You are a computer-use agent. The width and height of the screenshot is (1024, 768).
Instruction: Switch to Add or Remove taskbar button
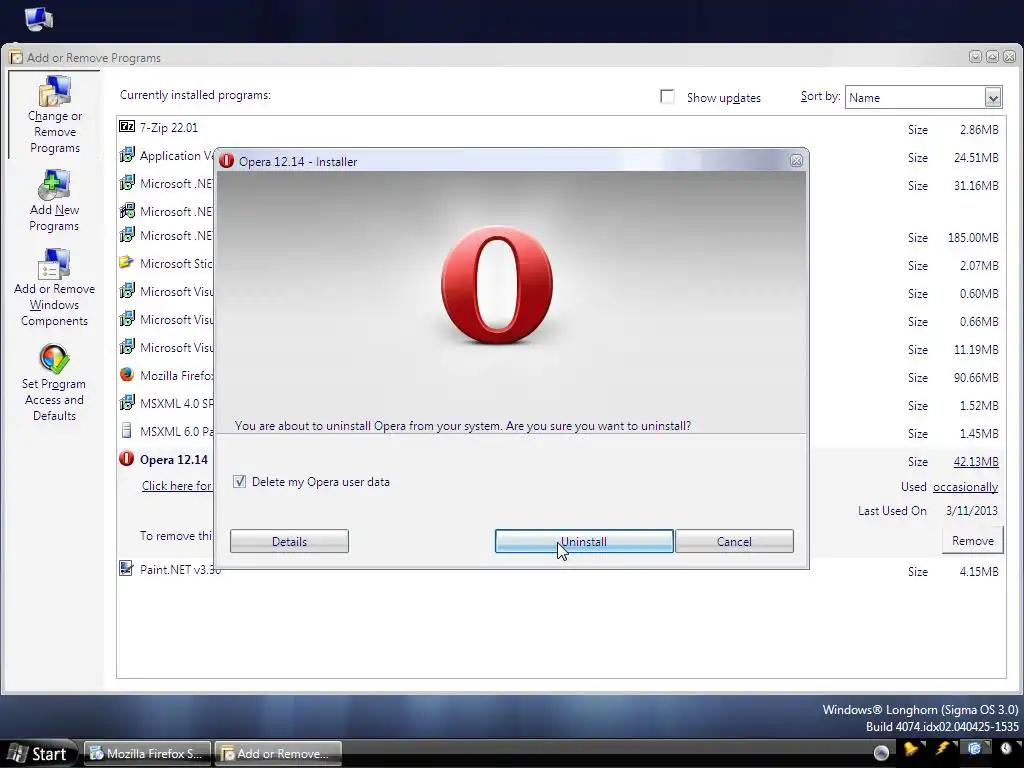coord(278,754)
